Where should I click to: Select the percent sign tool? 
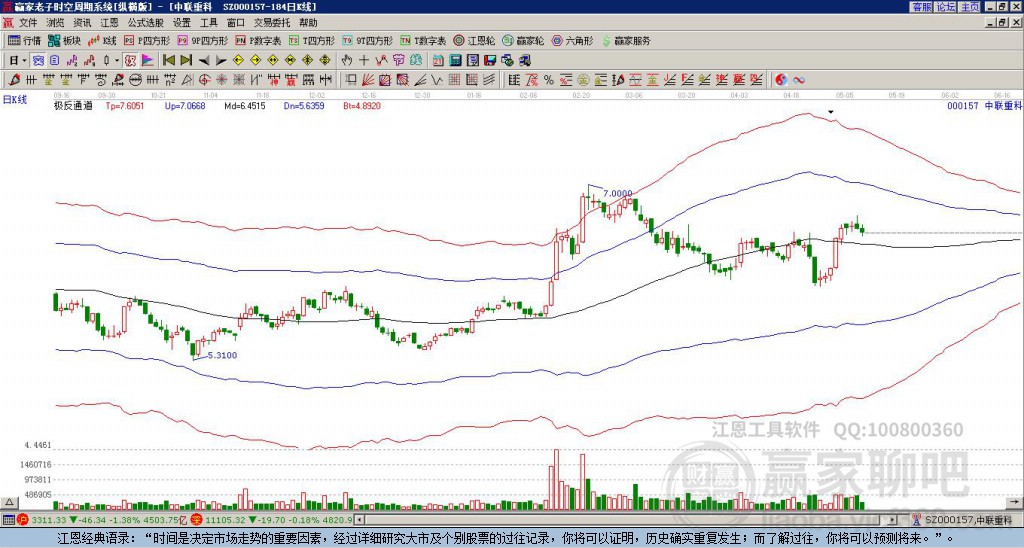pos(549,80)
